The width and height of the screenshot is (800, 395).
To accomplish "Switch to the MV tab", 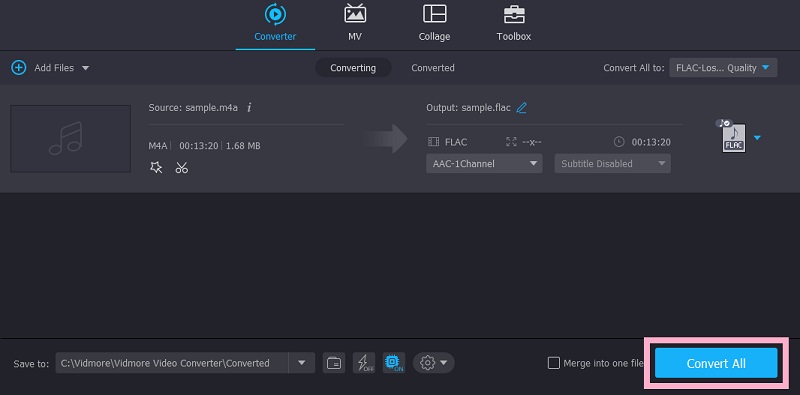I will pos(355,23).
